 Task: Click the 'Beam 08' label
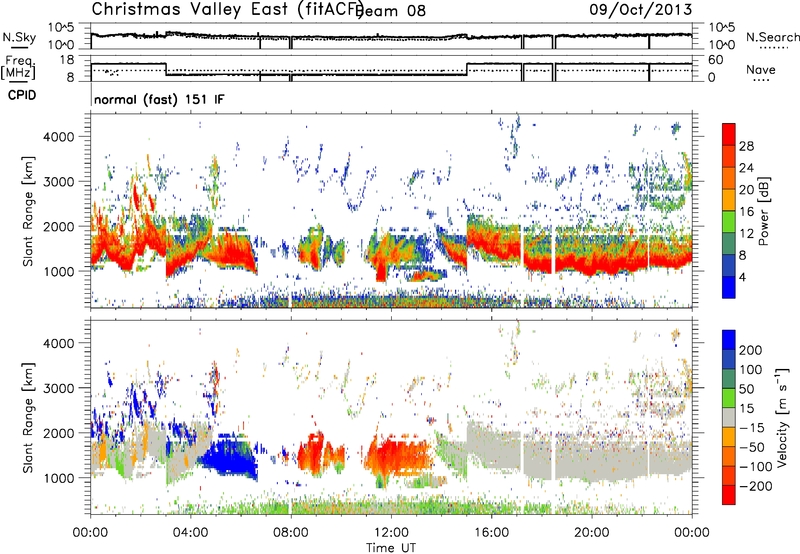[392, 11]
